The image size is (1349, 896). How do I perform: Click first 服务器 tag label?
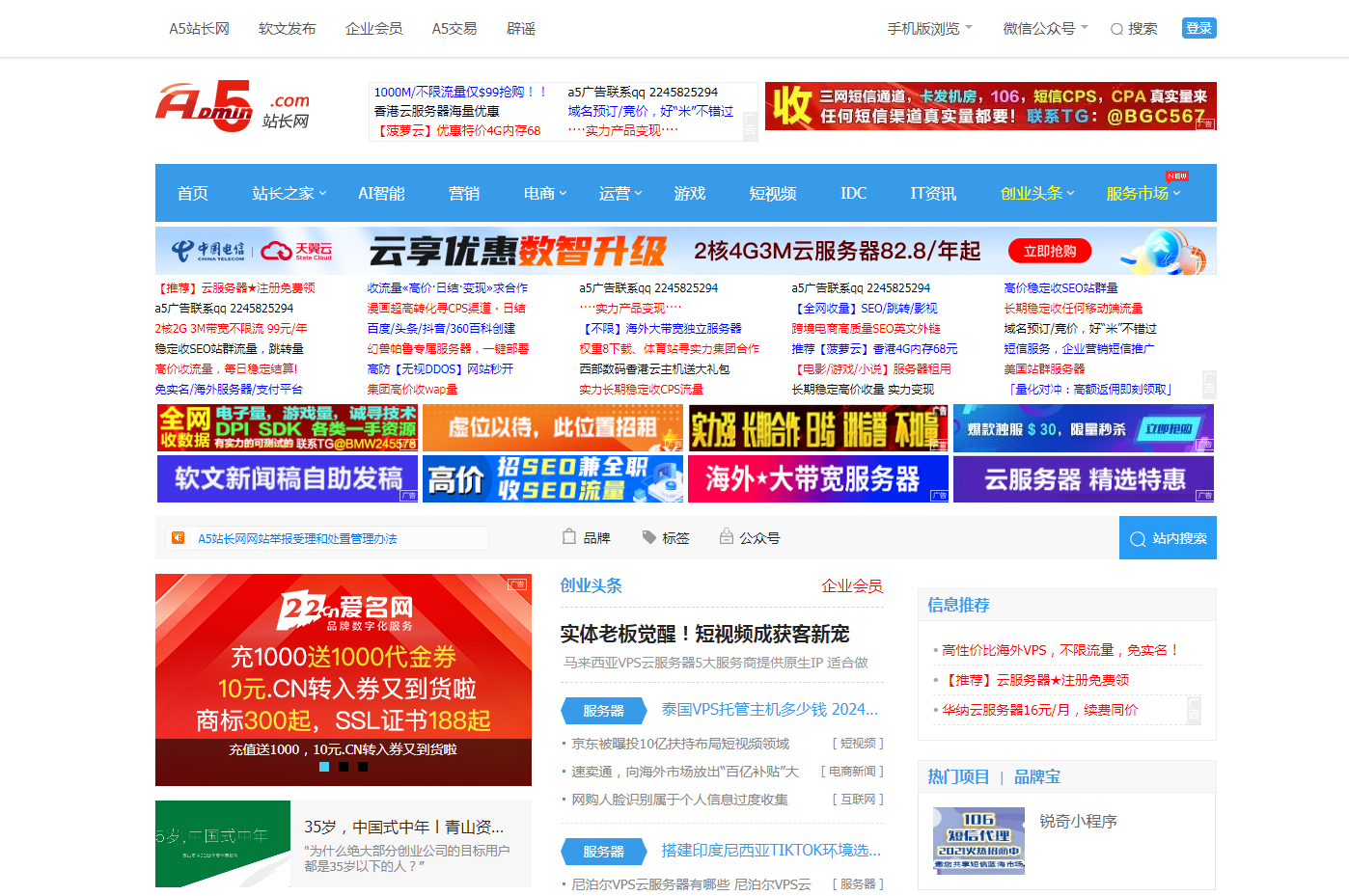(603, 711)
